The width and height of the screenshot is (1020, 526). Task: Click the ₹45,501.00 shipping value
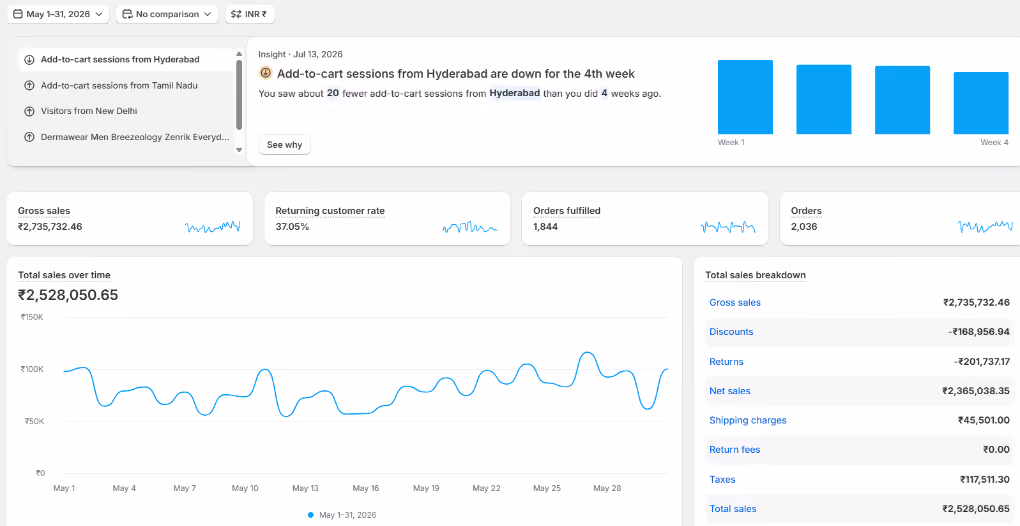(984, 420)
